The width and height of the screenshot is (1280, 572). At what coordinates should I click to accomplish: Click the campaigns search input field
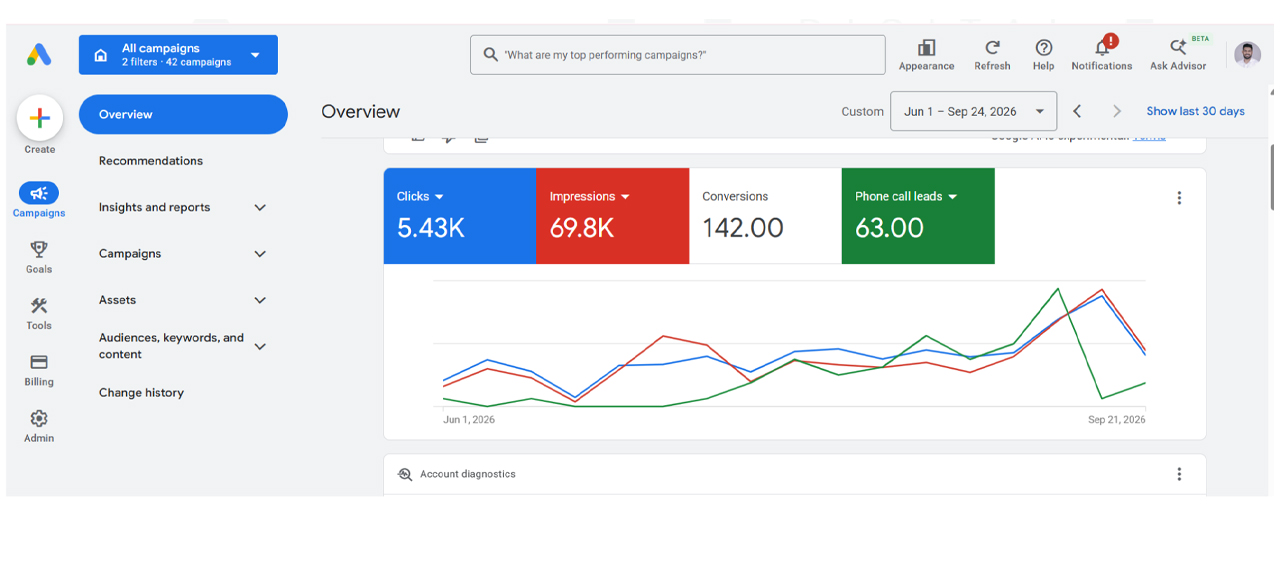click(x=677, y=55)
